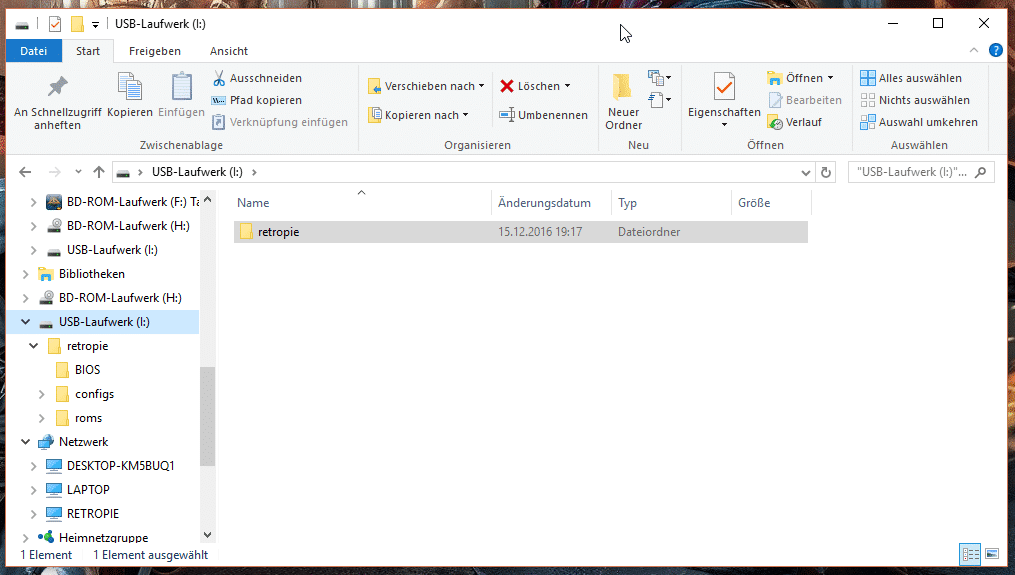This screenshot has height=575, width=1015.
Task: Expand the Öffnen dropdown arrow
Action: click(831, 78)
